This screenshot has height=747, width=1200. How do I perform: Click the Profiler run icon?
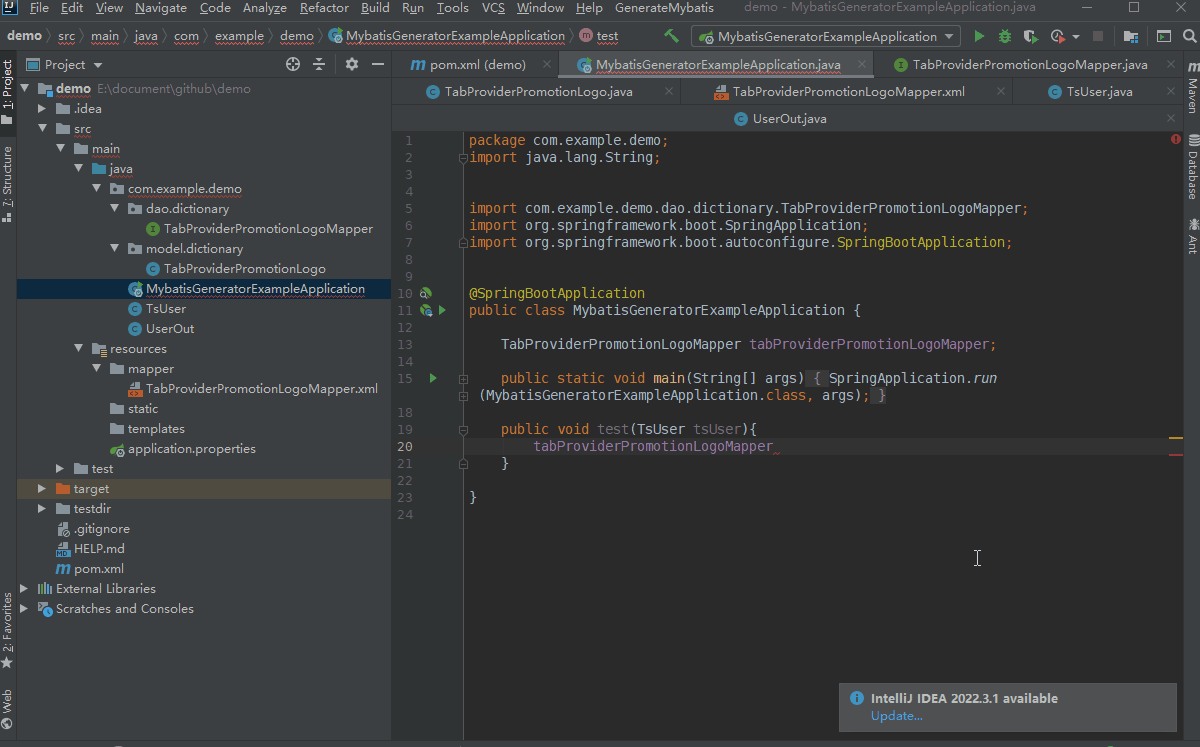[1058, 36]
